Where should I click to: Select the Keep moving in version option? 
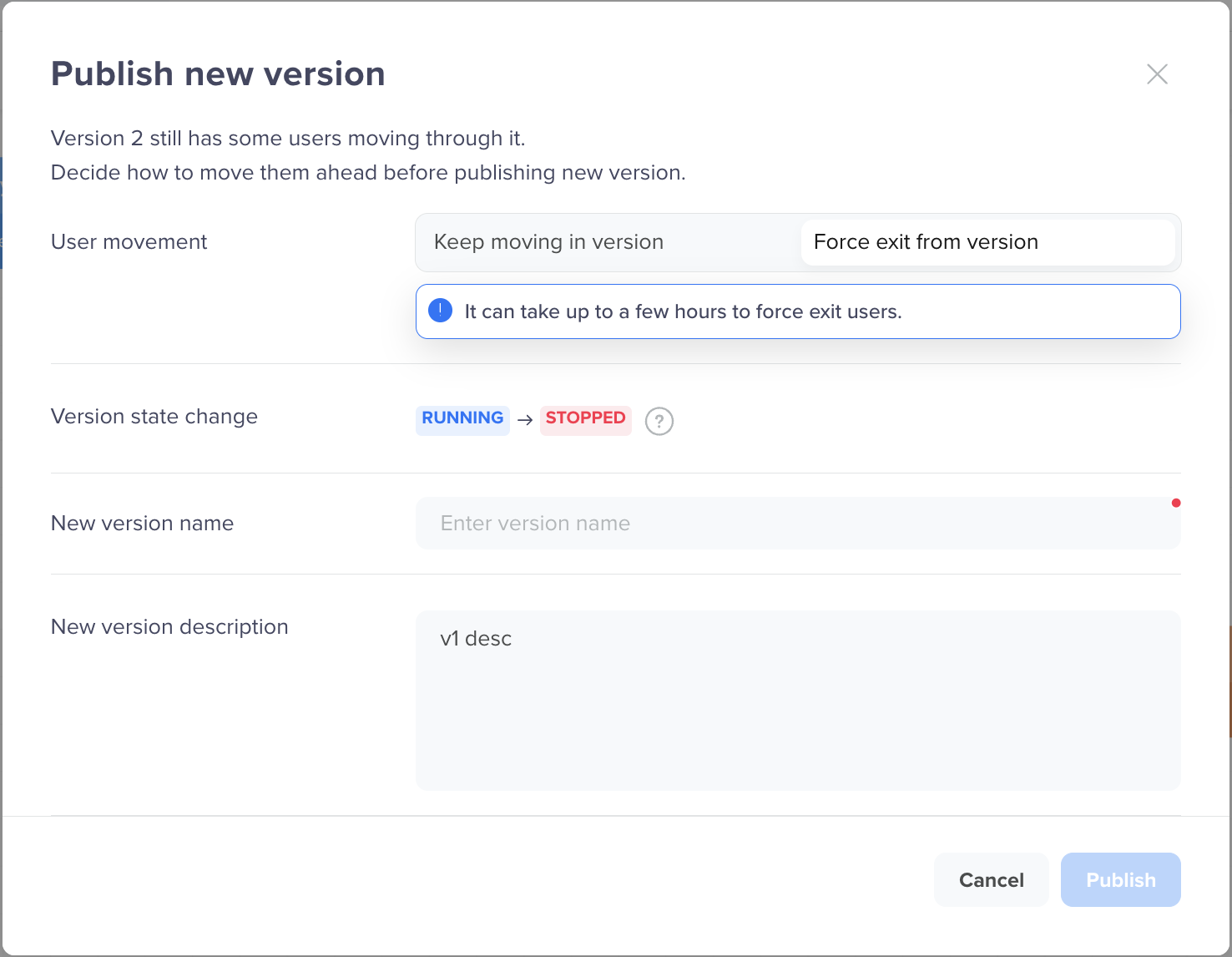548,241
